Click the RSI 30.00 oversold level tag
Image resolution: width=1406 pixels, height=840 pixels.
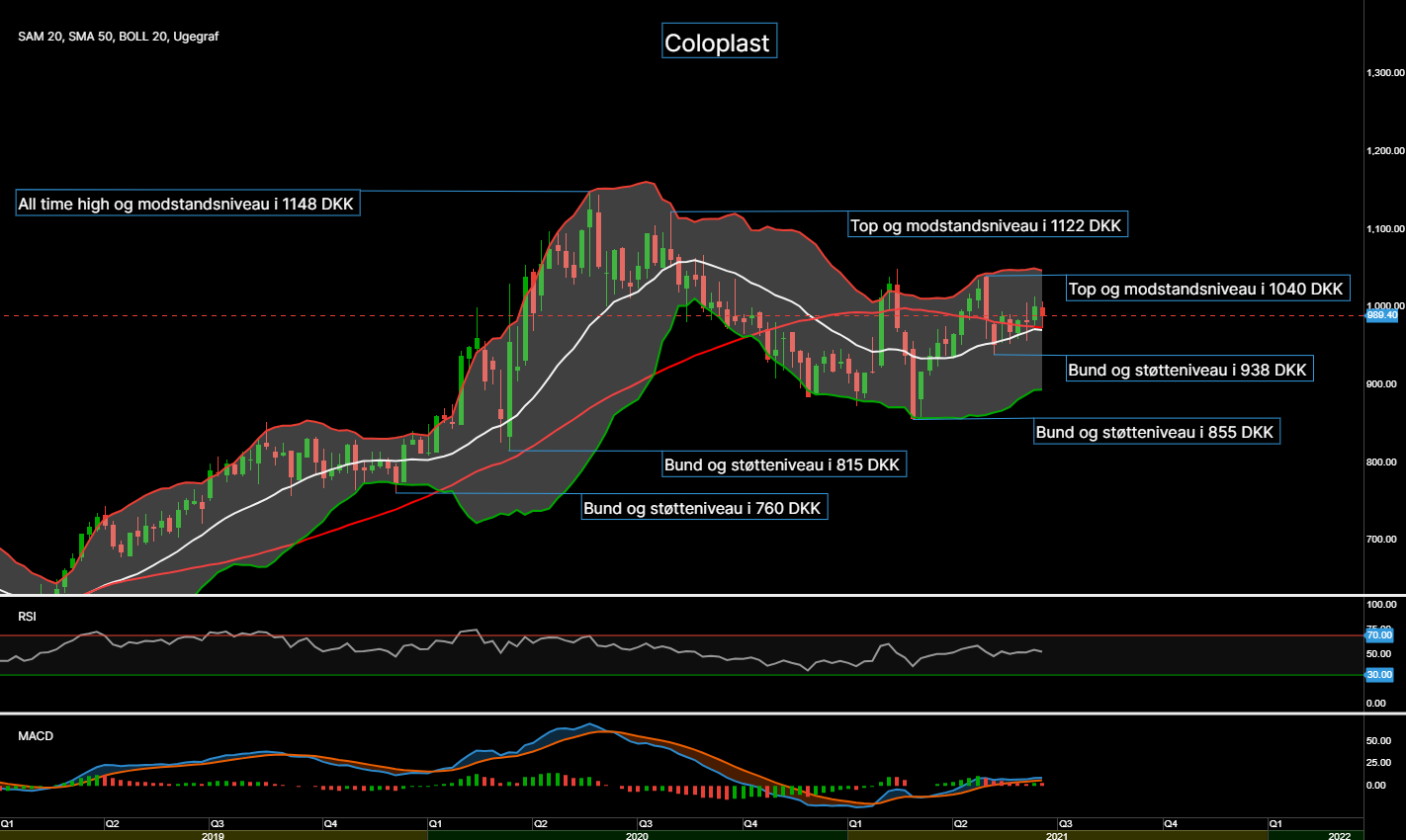click(x=1379, y=675)
